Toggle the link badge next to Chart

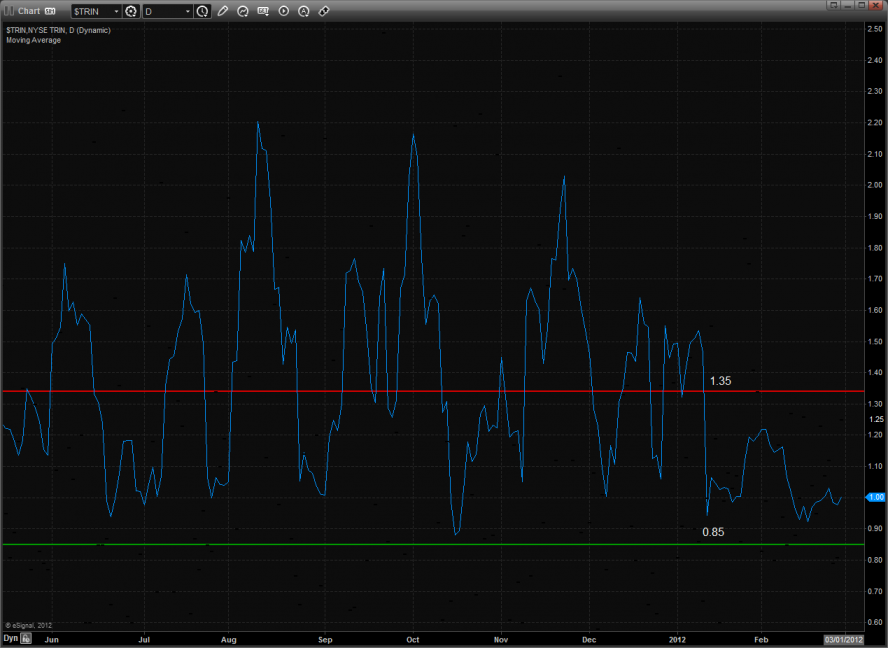tap(49, 11)
